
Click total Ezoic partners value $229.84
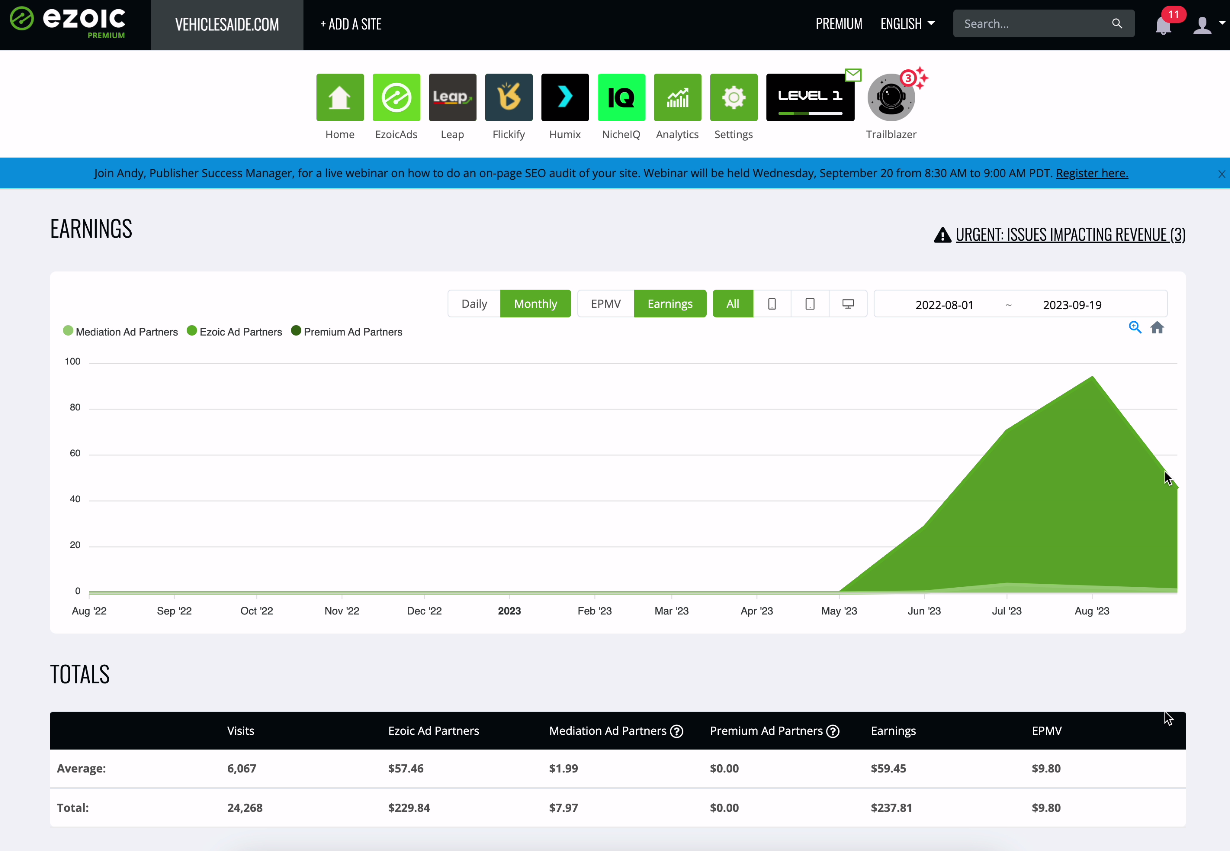409,808
